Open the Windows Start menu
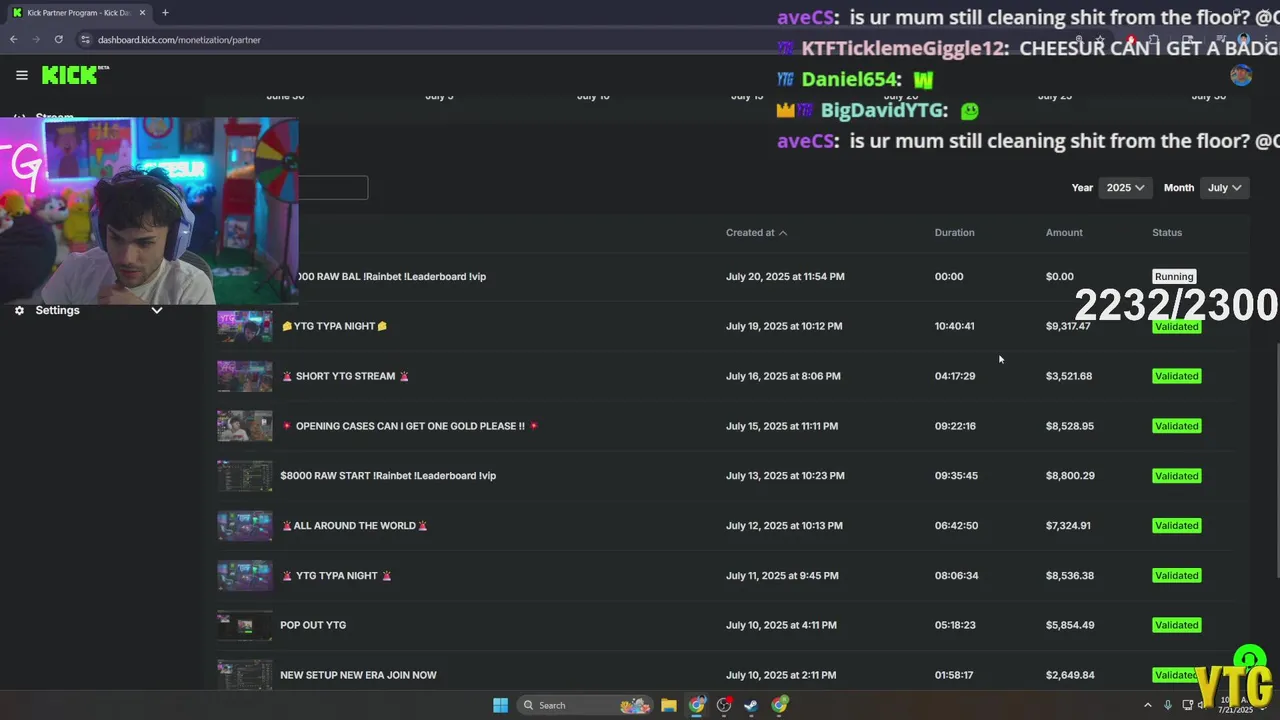This screenshot has height=720, width=1280. click(500, 705)
